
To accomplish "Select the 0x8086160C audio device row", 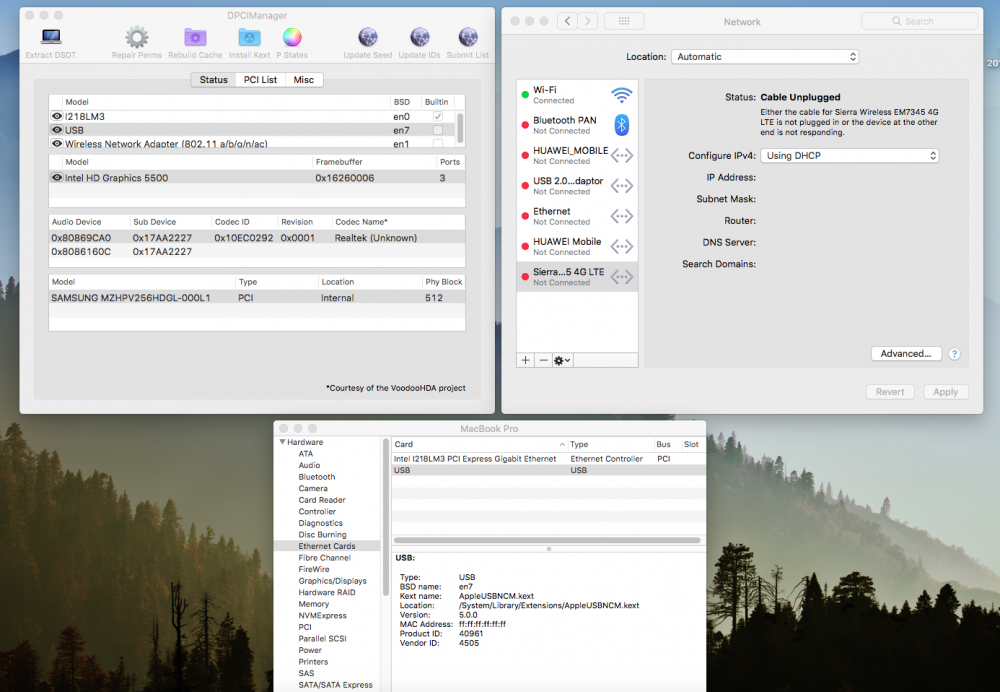I will tap(257, 251).
